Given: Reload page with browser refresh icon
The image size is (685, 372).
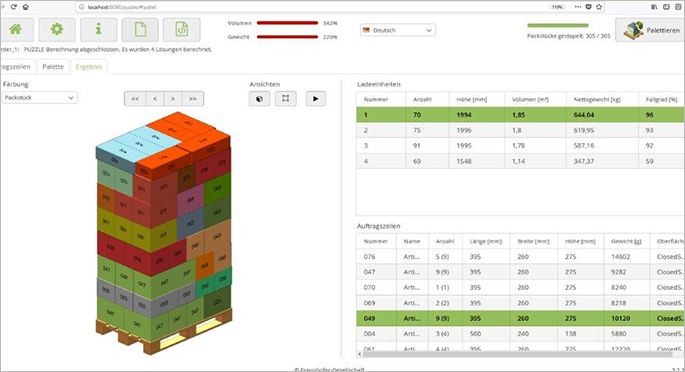Looking at the screenshot, I should click(x=14, y=7).
